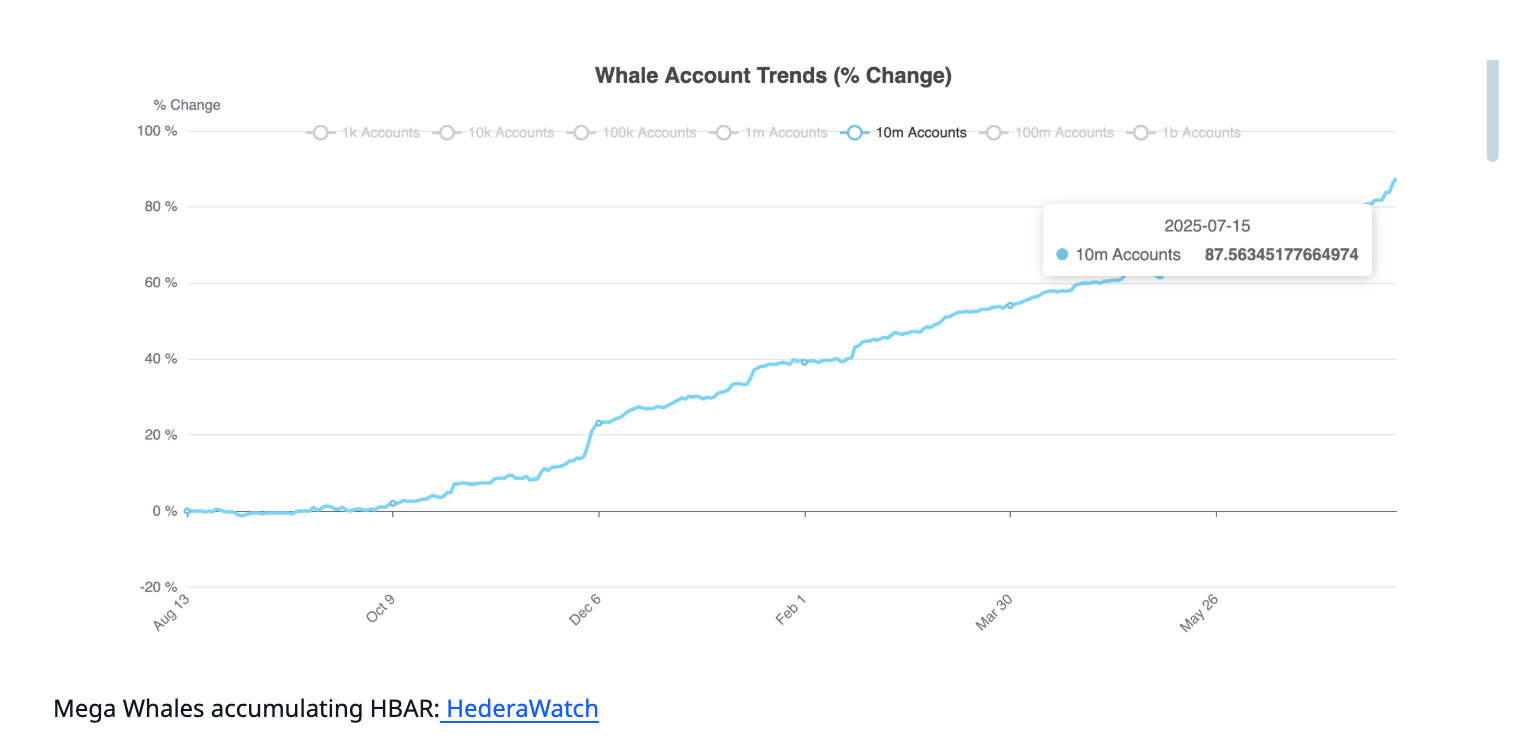This screenshot has width=1538, height=754.
Task: Click the tooltip value 87.56345177664974
Action: click(1281, 255)
